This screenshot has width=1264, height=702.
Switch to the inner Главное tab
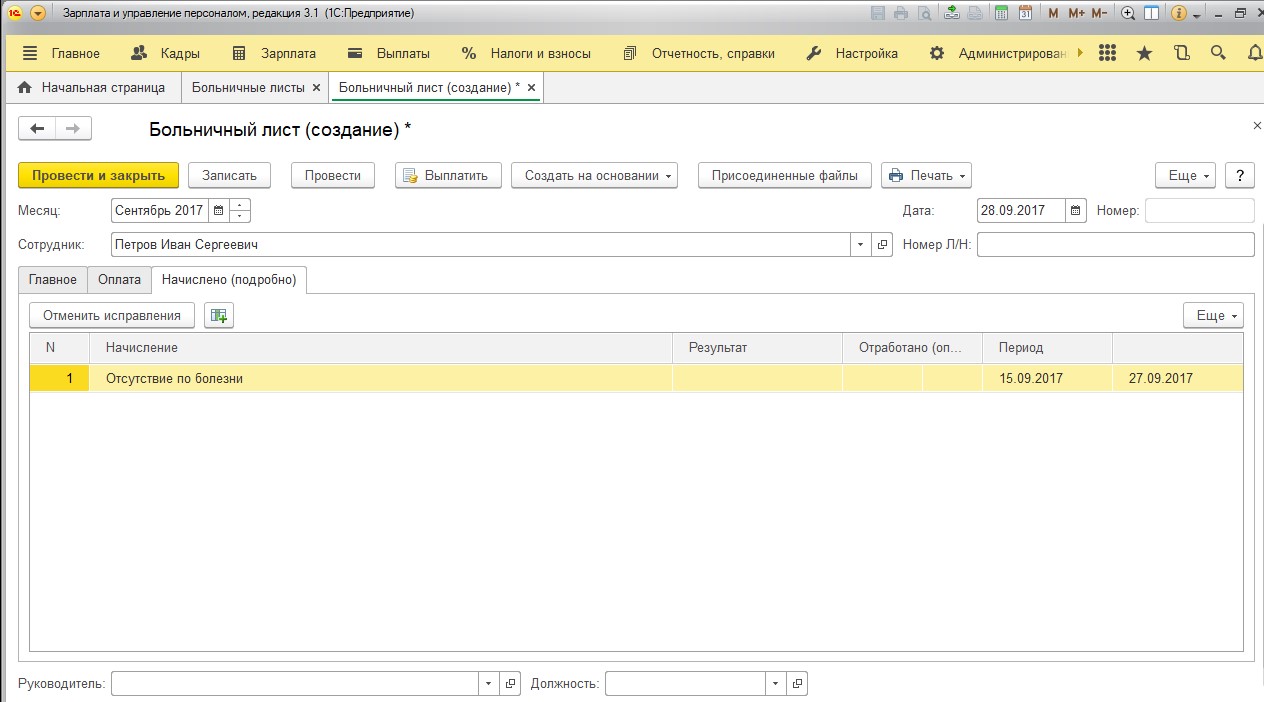tap(53, 280)
